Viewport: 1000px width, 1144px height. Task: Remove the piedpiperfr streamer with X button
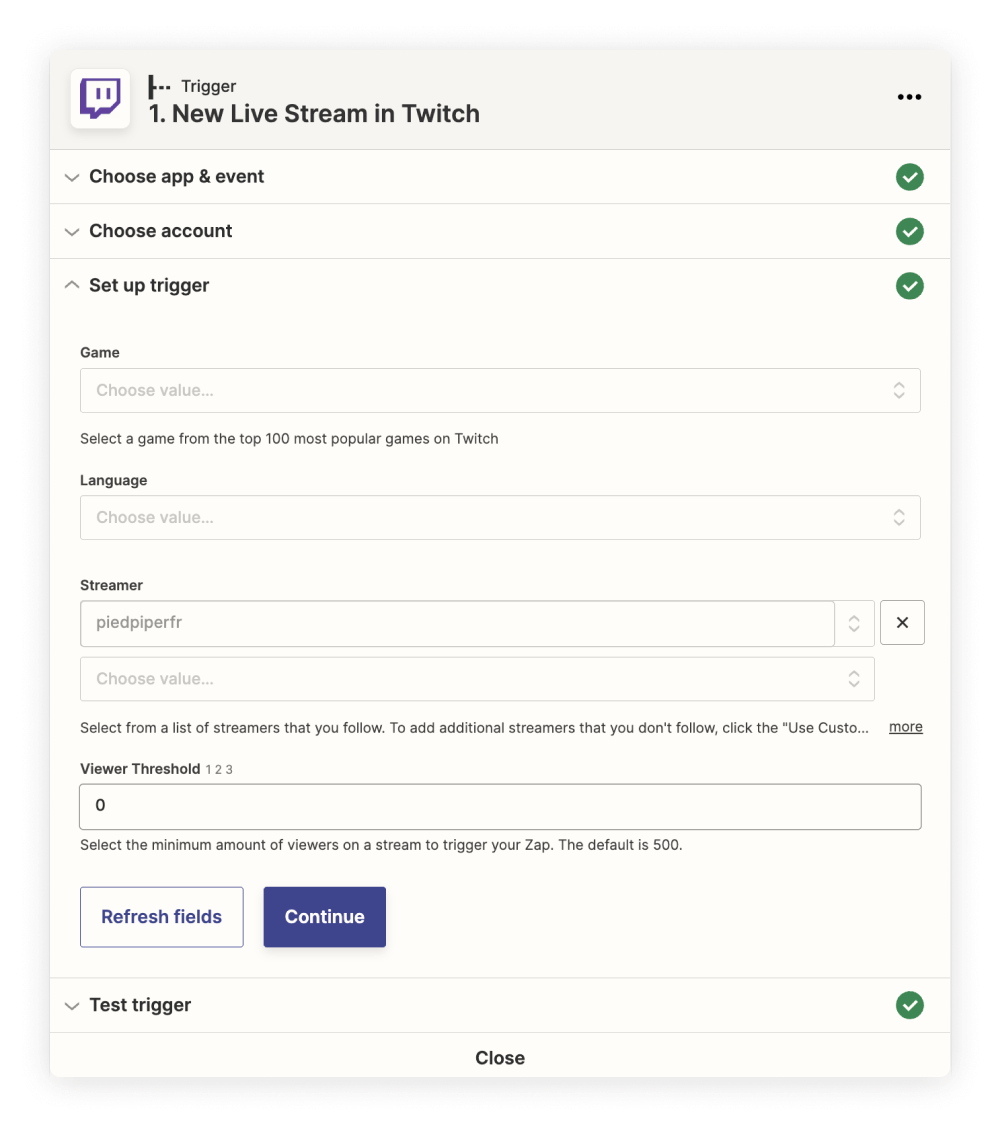902,622
